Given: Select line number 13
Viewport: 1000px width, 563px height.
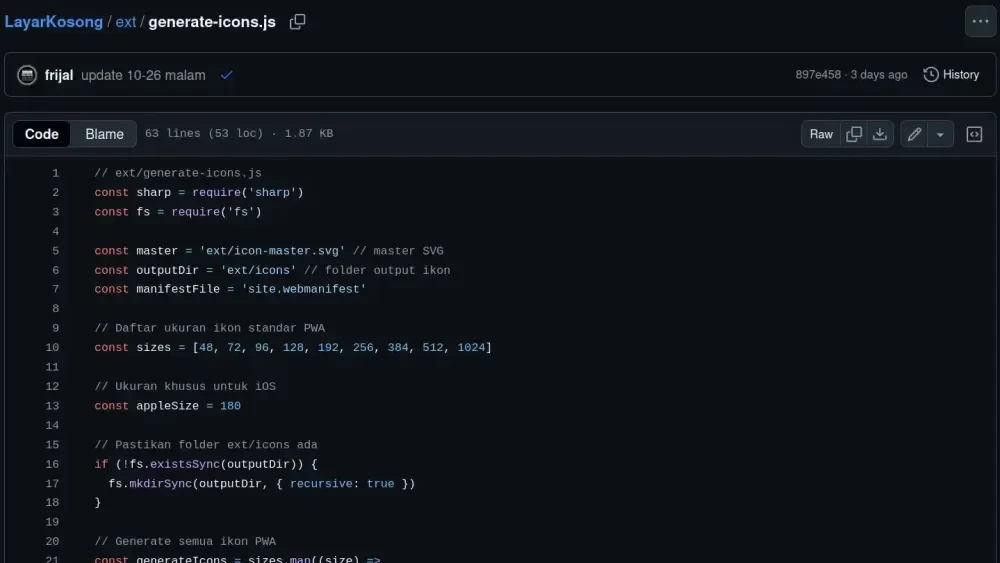Looking at the screenshot, I should (52, 406).
